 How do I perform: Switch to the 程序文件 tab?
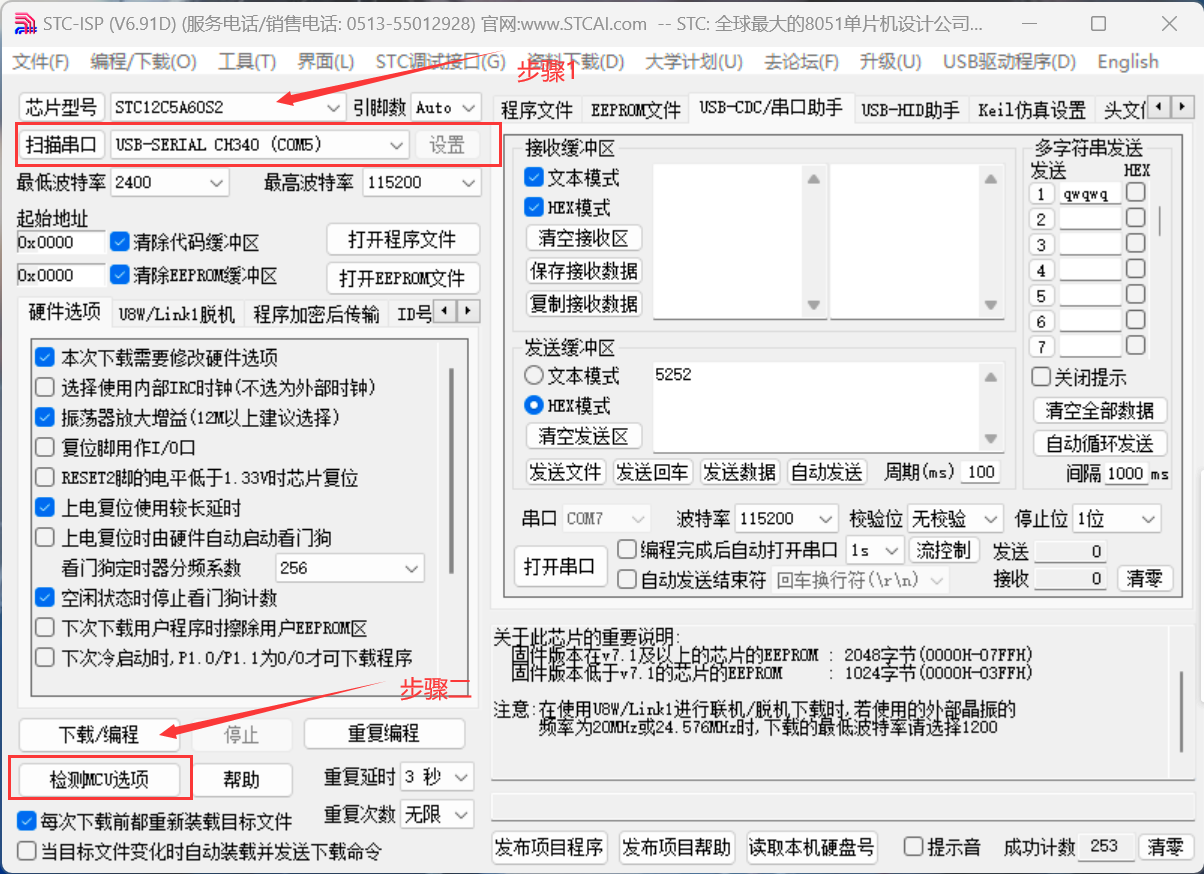tap(537, 109)
